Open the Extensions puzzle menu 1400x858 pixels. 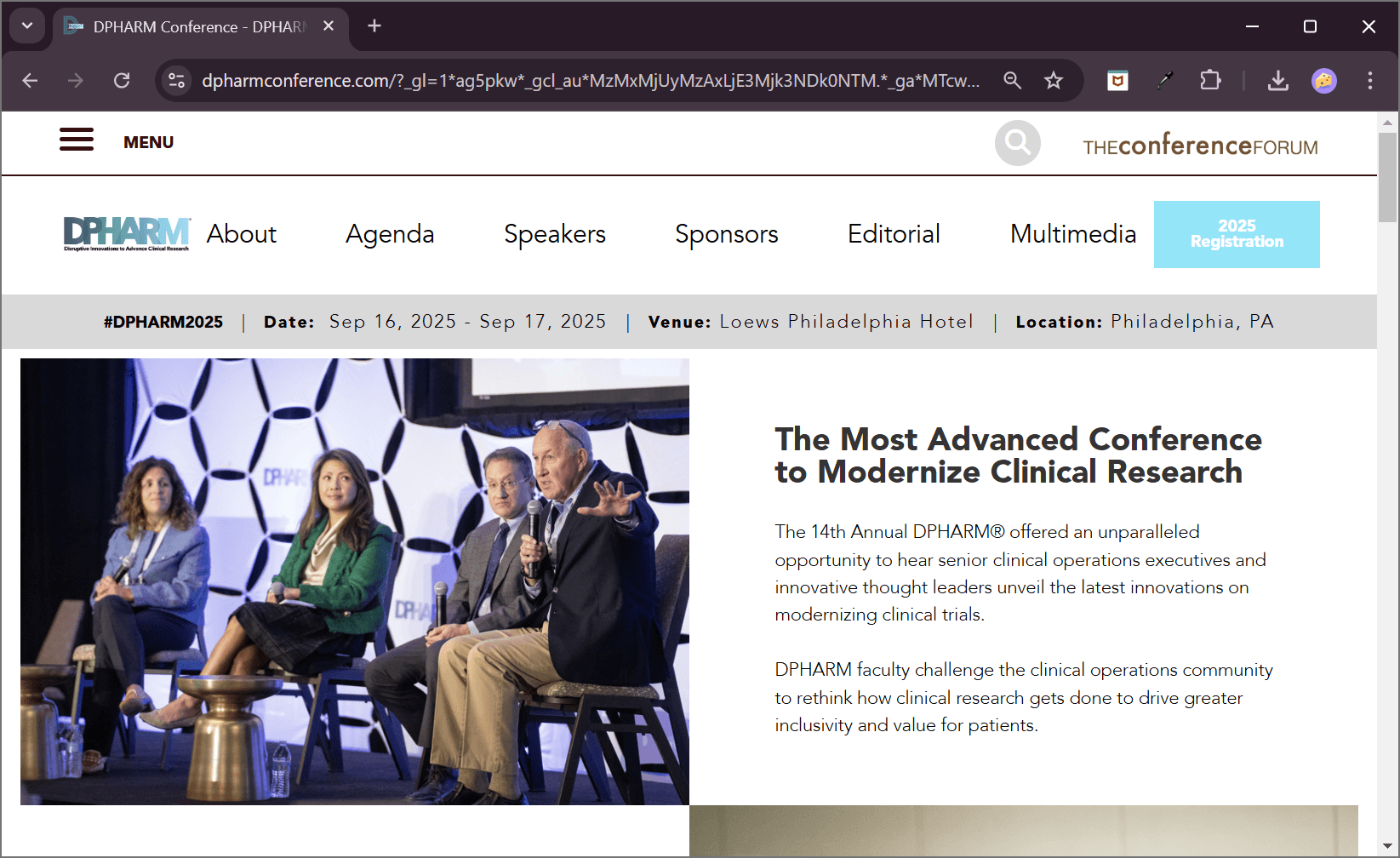click(1210, 81)
